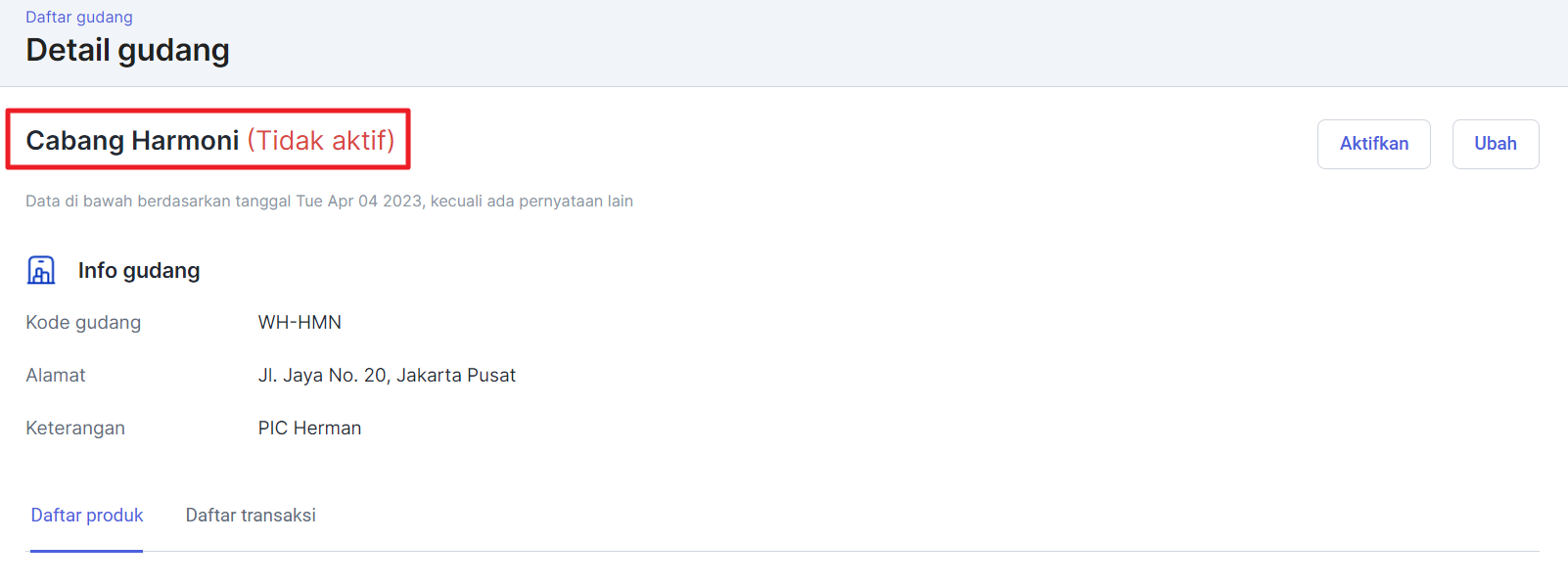The height and width of the screenshot is (587, 1568).
Task: Click the Ubah button
Action: pos(1495,144)
